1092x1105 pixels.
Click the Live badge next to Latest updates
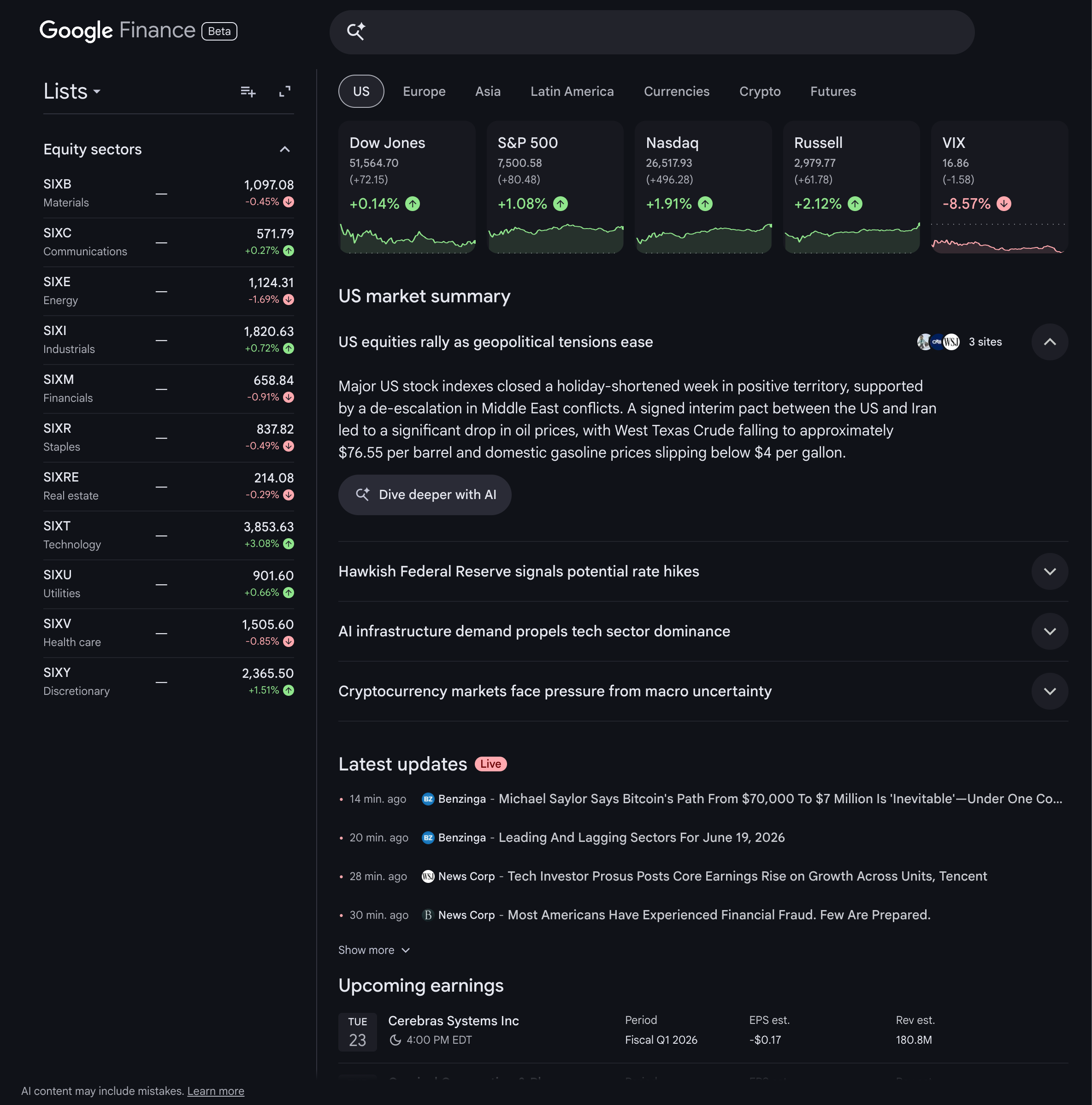(491, 764)
